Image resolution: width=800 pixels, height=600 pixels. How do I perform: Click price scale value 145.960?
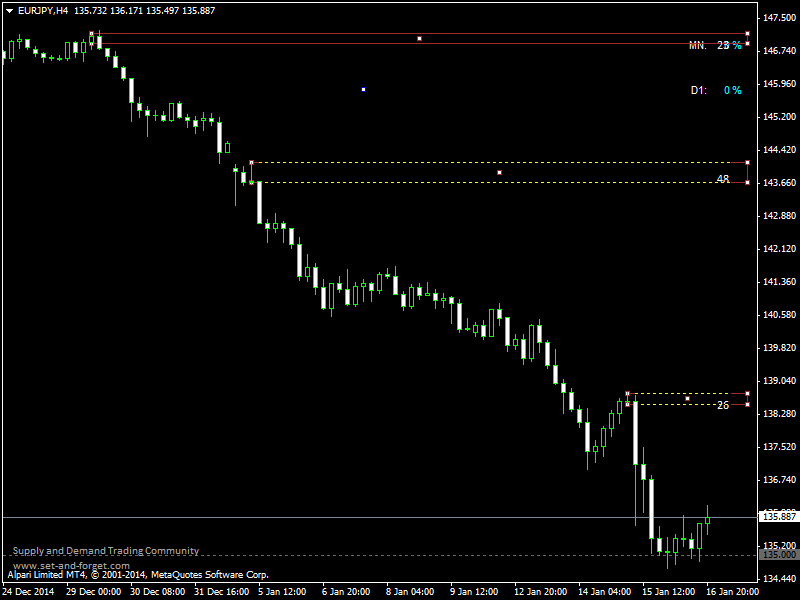(x=779, y=84)
